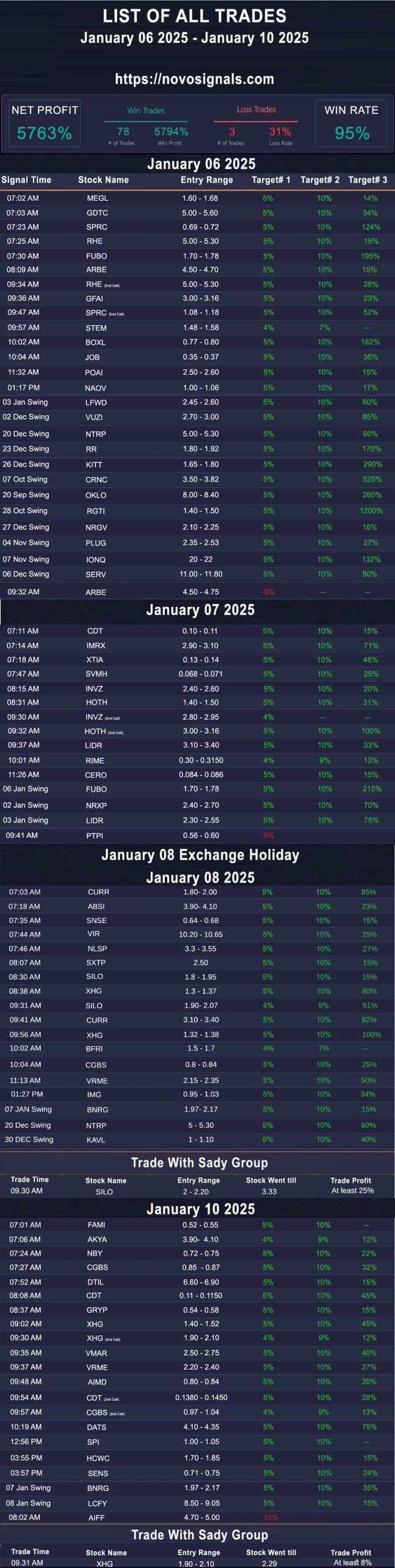Image resolution: width=395 pixels, height=1568 pixels.
Task: Select the first Trade With Sady Group heading
Action: pos(200,1163)
